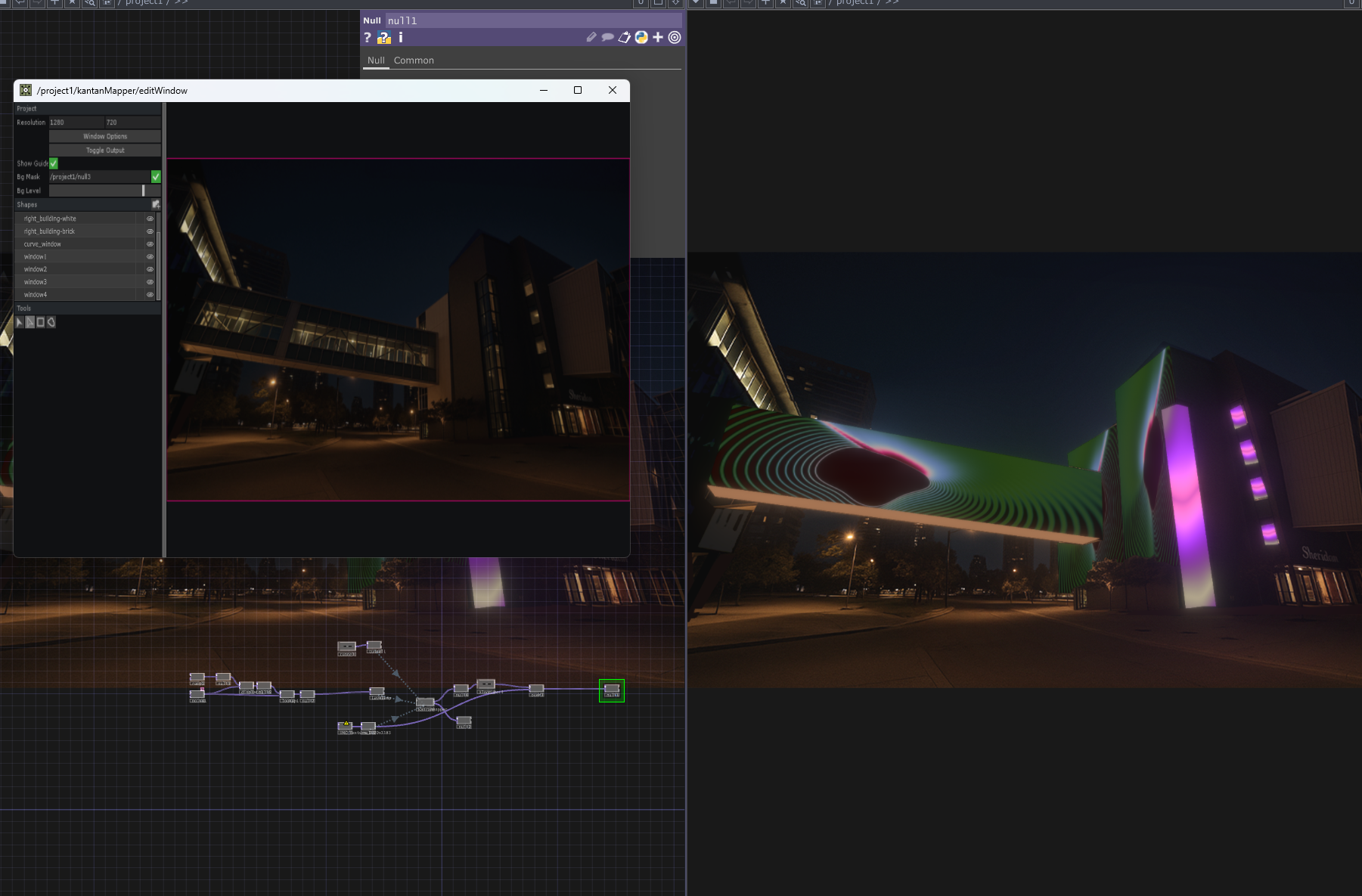Click the plus icon to add custom parameters
The image size is (1362, 896).
pos(658,37)
